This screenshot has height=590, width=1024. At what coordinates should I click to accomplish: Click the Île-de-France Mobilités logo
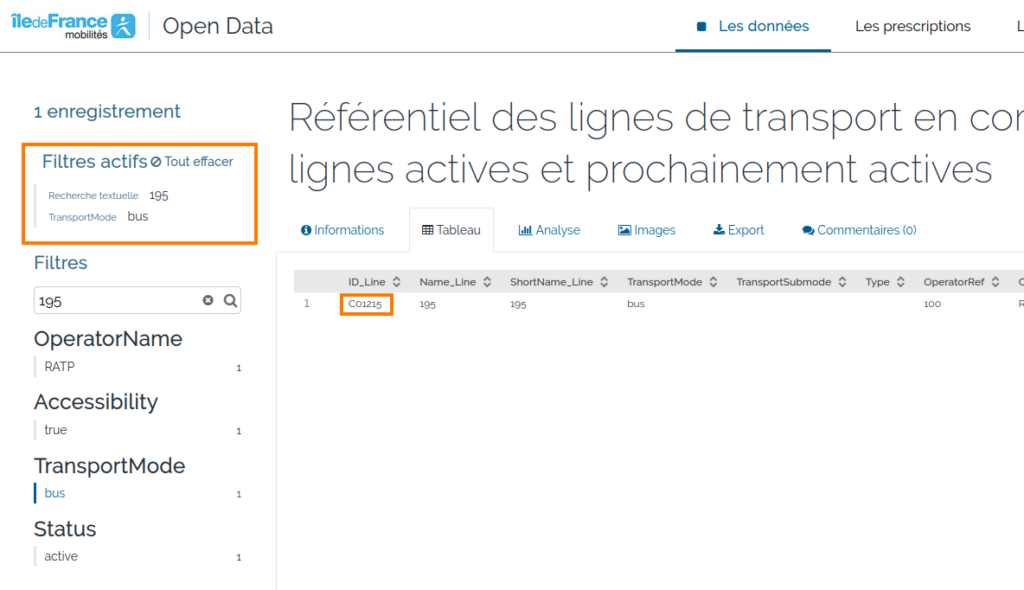73,26
